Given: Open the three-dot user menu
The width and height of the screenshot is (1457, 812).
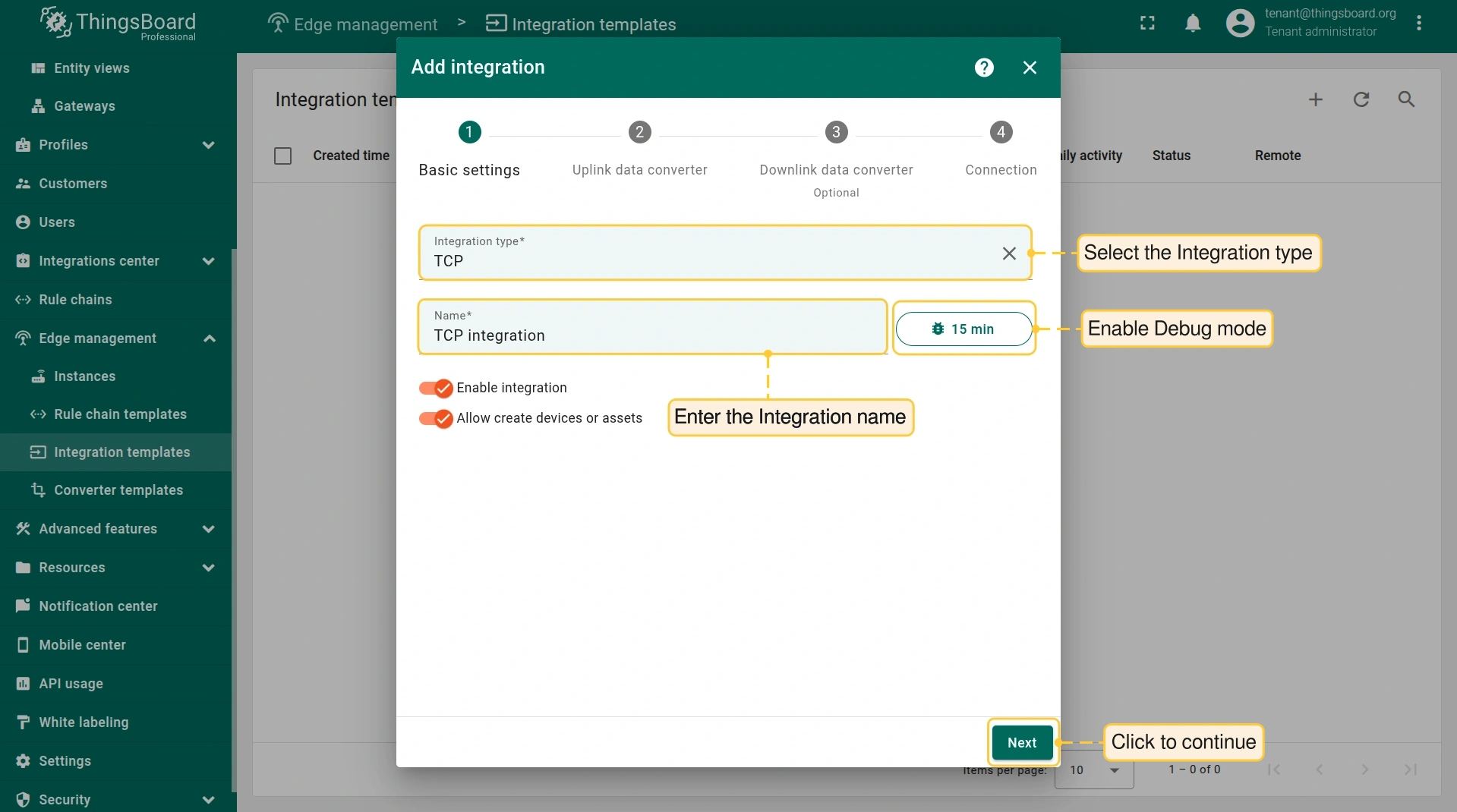Looking at the screenshot, I should pos(1418,24).
